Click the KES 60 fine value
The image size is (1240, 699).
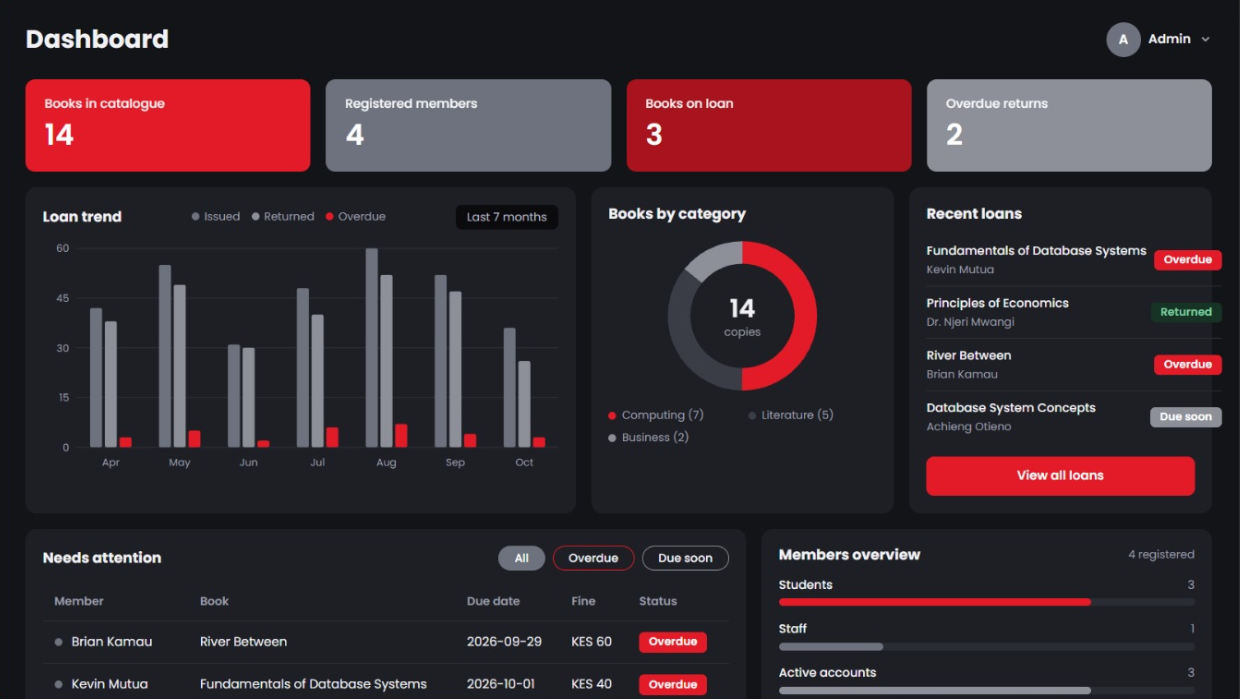coord(591,642)
